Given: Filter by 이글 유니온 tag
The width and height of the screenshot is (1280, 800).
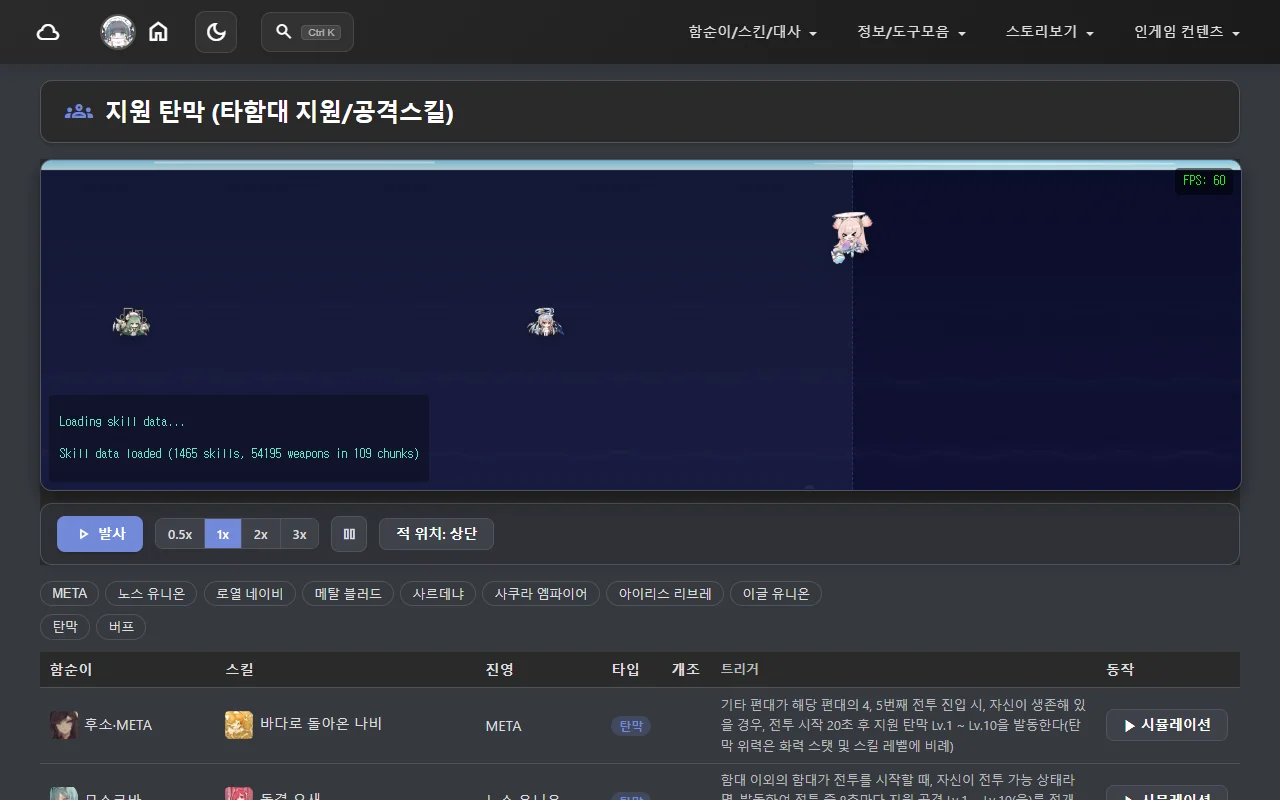Looking at the screenshot, I should click(776, 594).
